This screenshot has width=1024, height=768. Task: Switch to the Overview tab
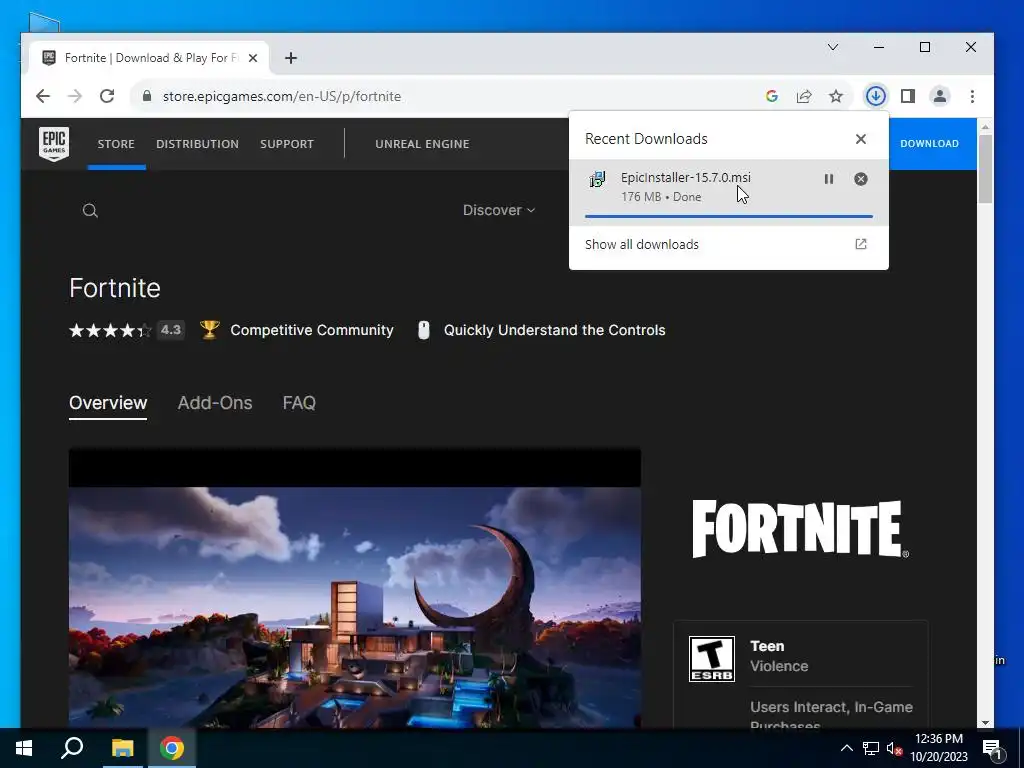pyautogui.click(x=108, y=403)
